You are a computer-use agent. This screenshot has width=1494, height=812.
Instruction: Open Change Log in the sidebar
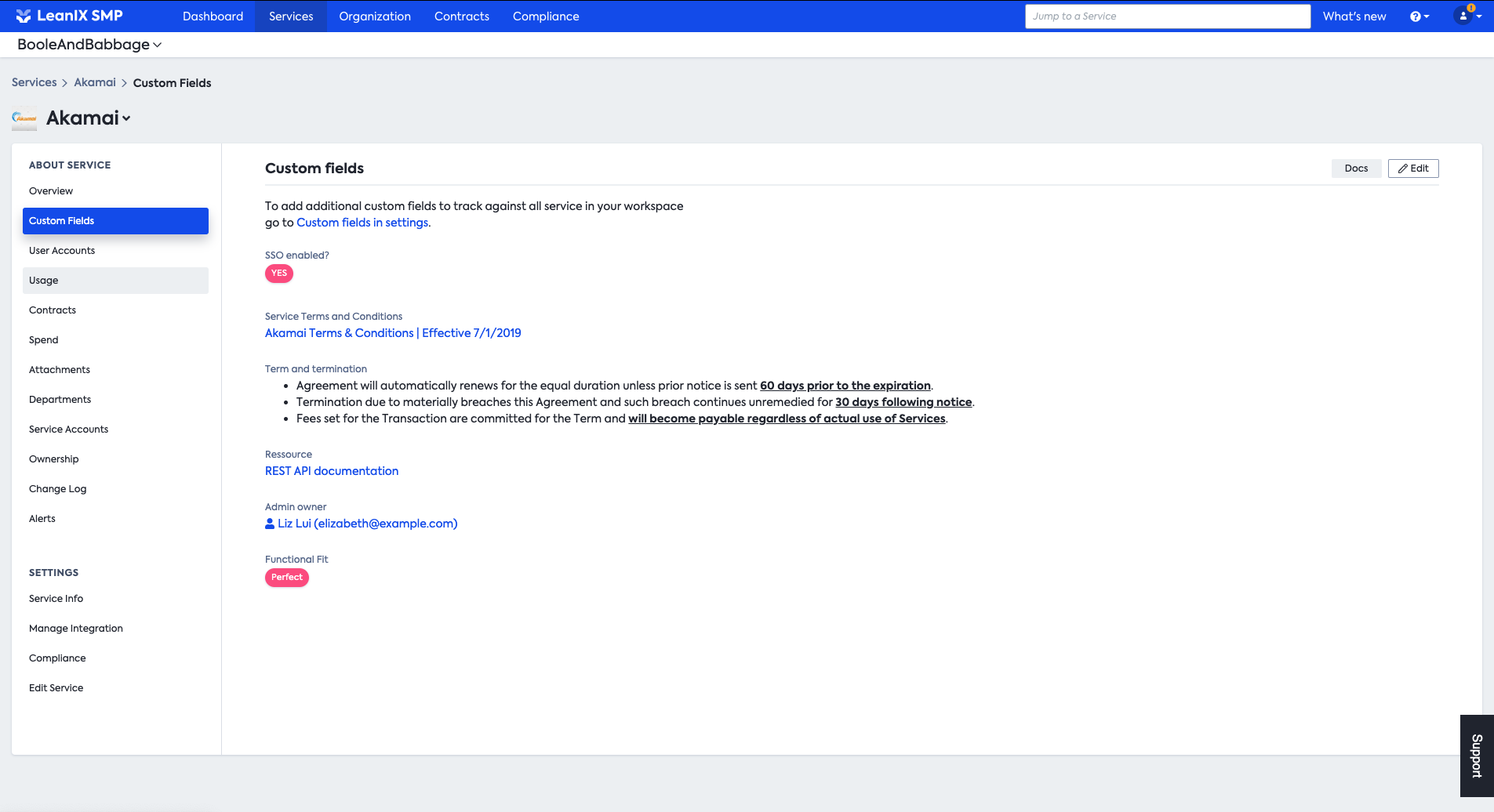[x=115, y=489]
